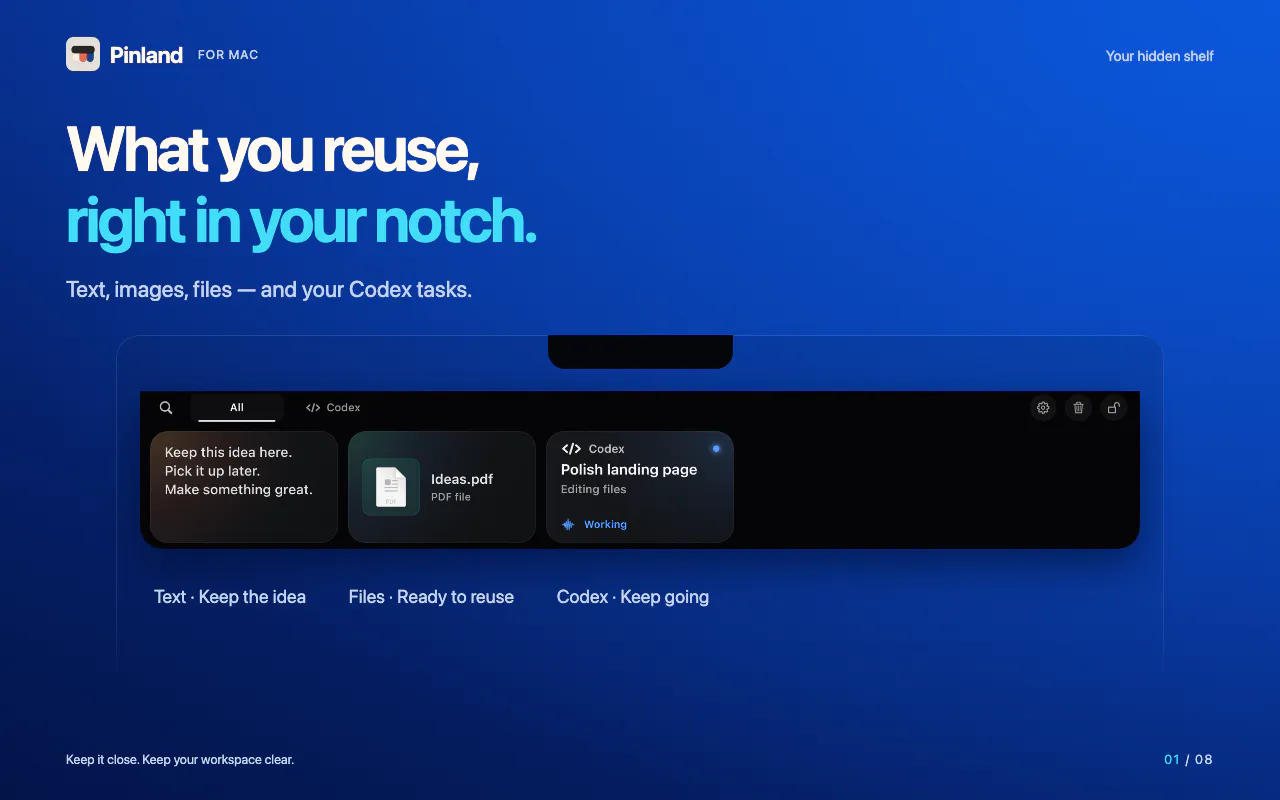The height and width of the screenshot is (800, 1280).
Task: Click the 'Text, images, files' subtitle line
Action: coord(269,290)
